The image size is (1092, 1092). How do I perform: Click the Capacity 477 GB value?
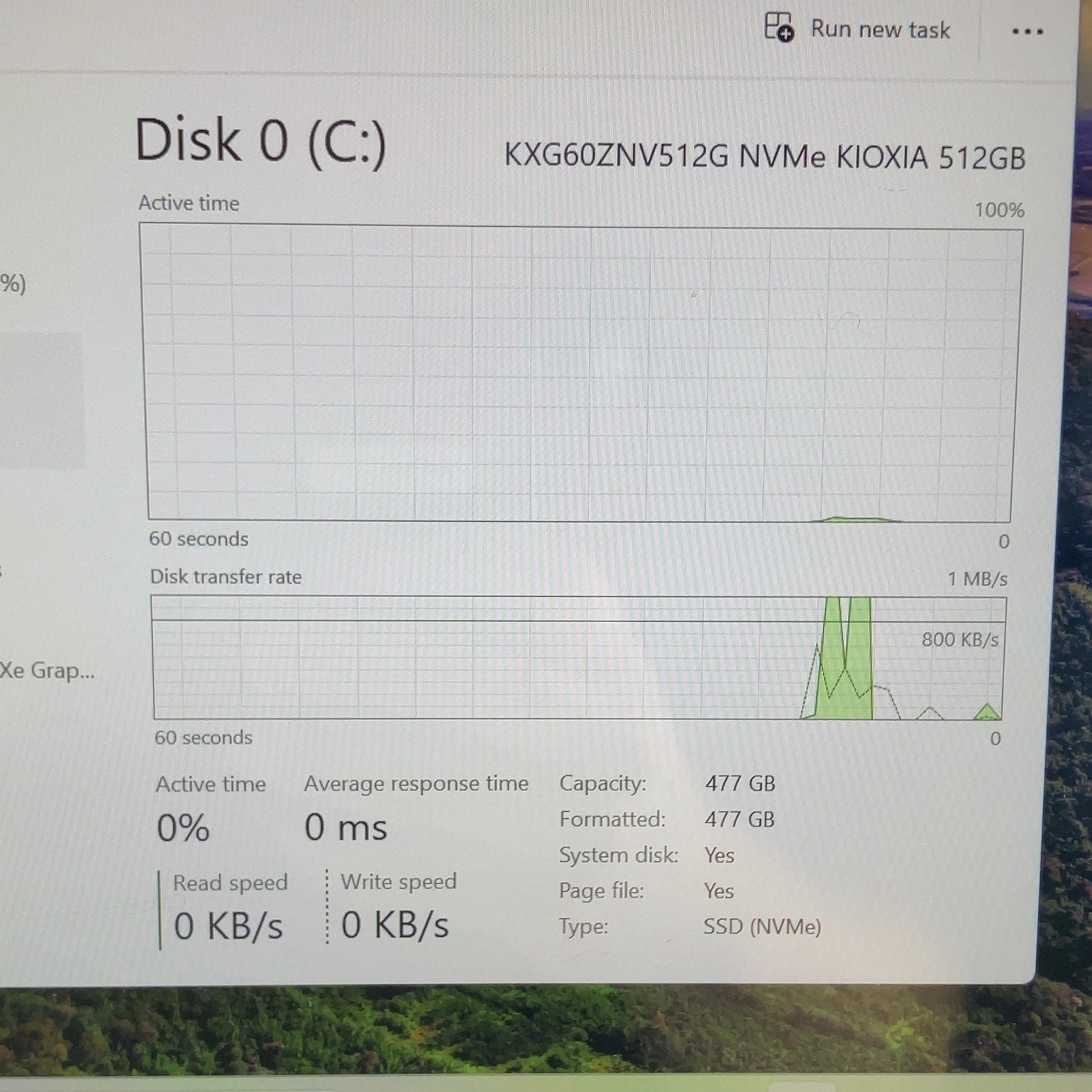click(x=740, y=783)
